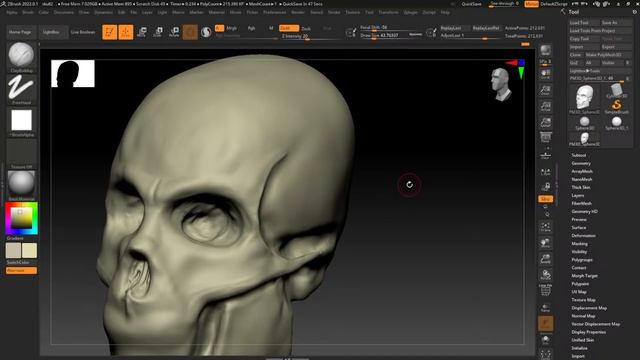The image size is (640, 360).
Task: Open the Zplugin menu
Action: (411, 13)
